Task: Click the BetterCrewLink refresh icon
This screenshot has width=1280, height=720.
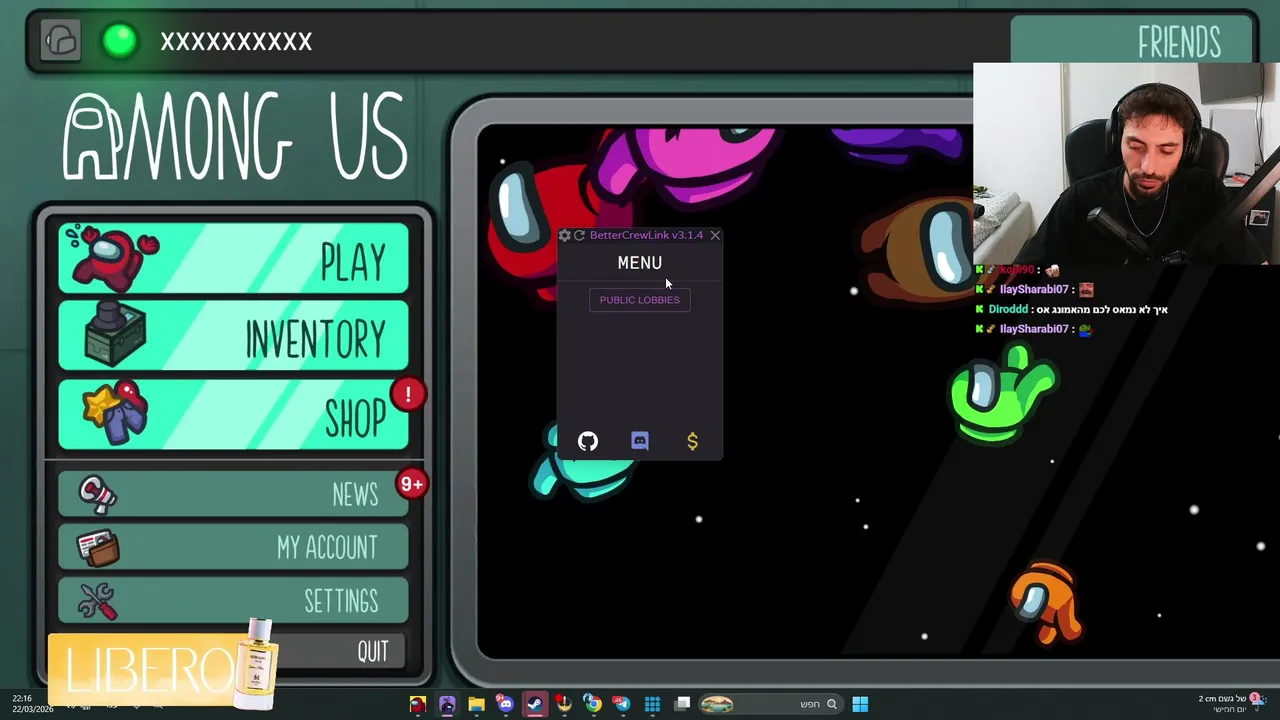Action: 579,235
